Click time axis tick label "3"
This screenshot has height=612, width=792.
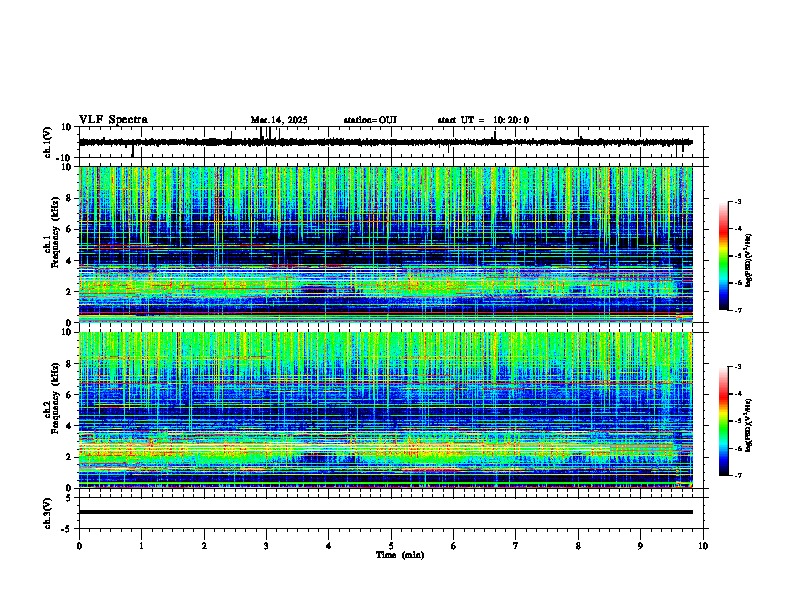pyautogui.click(x=266, y=546)
